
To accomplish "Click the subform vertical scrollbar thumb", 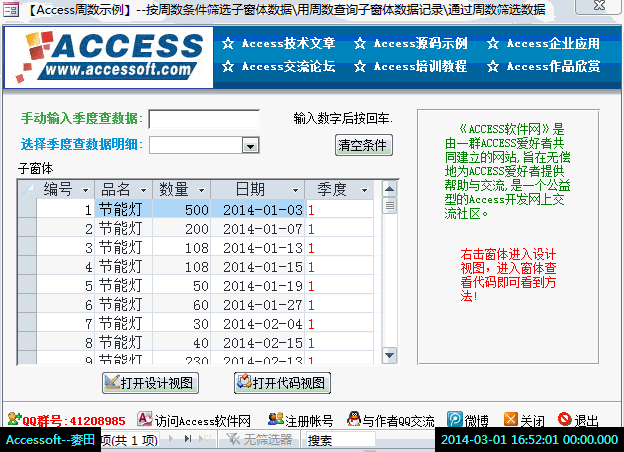I will 390,205.
